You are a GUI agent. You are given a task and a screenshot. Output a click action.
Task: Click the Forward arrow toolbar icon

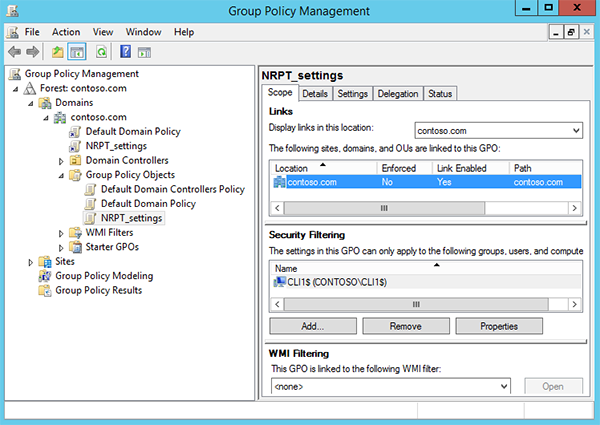(x=33, y=52)
